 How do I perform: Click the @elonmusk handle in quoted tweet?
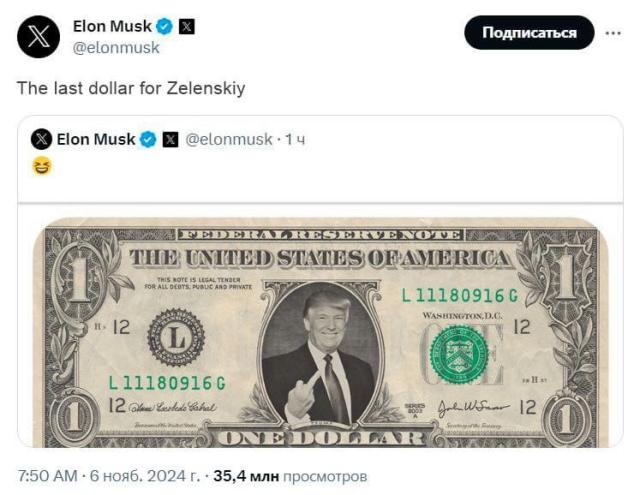click(229, 140)
